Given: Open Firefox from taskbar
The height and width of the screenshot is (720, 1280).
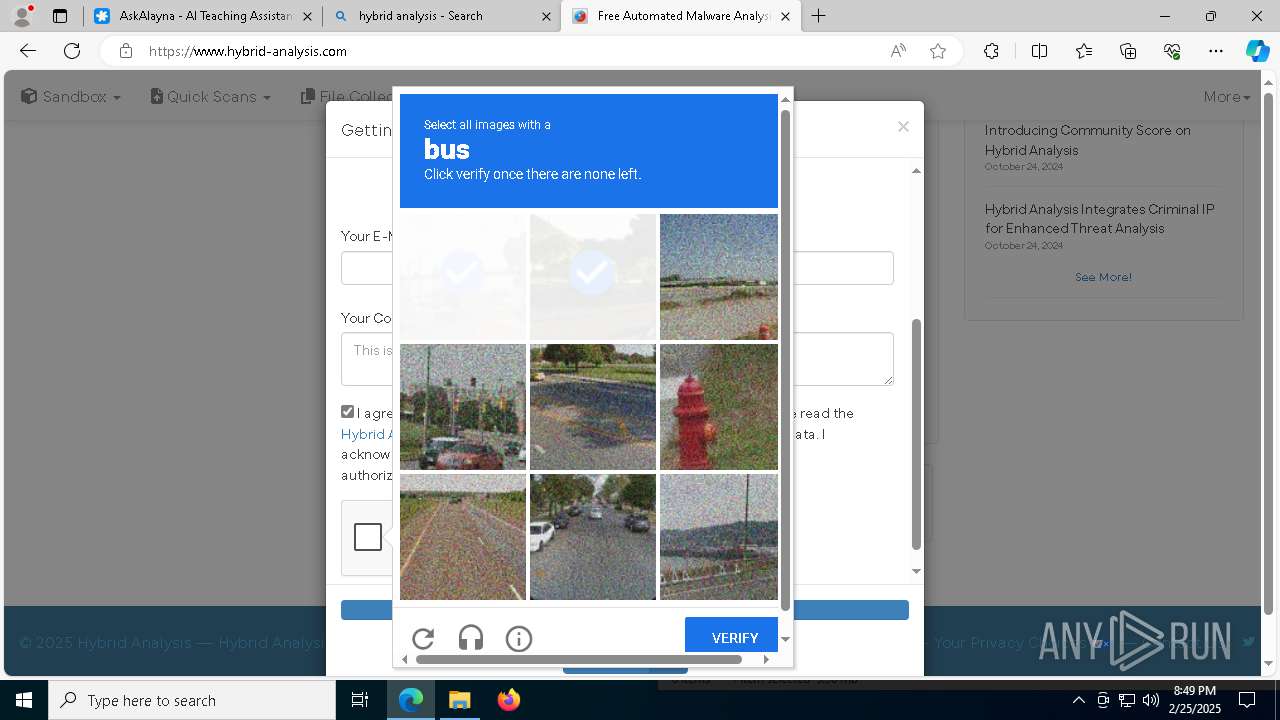Looking at the screenshot, I should click(x=508, y=700).
